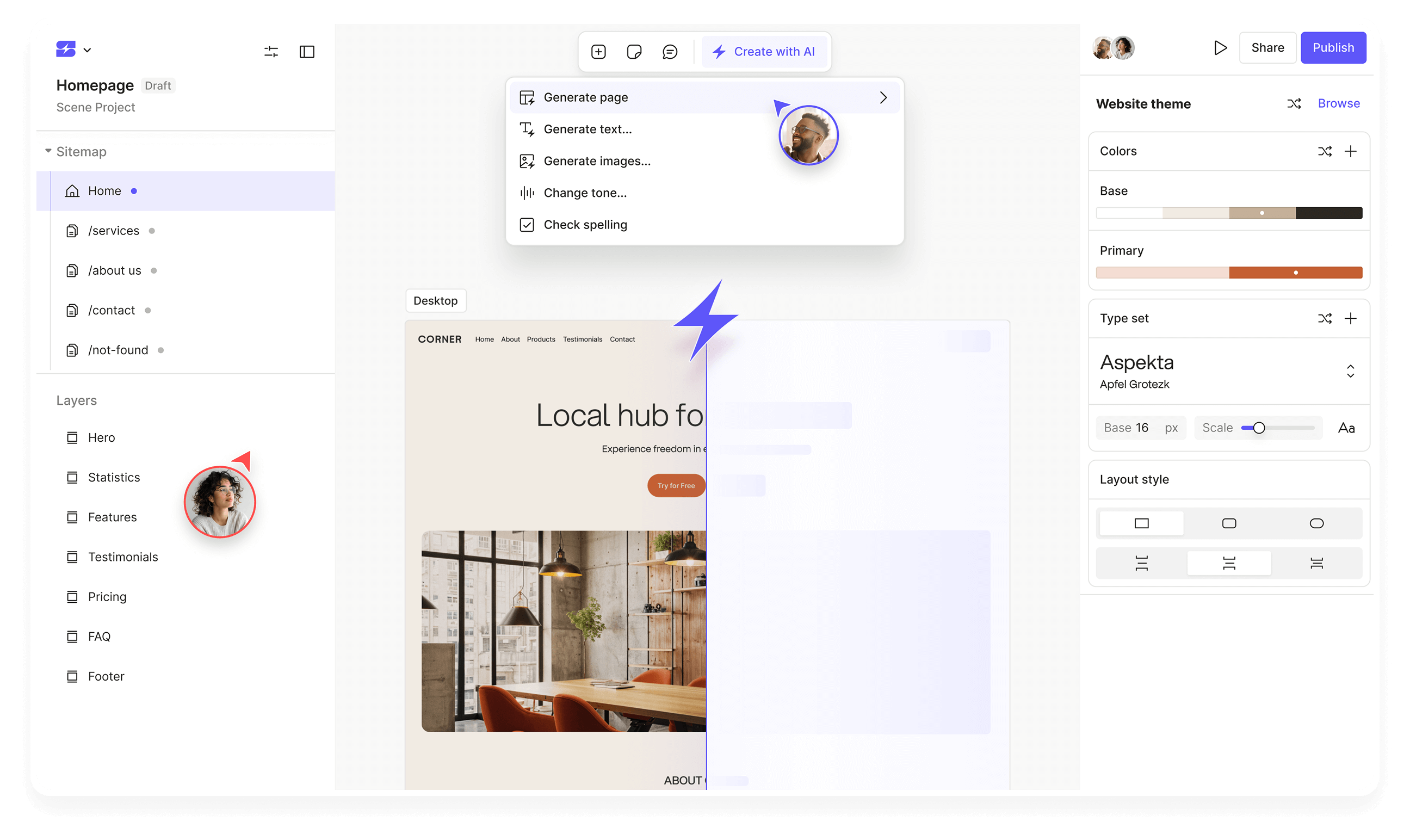Click the coworking space photo
This screenshot has width=1410, height=840.
tap(564, 631)
